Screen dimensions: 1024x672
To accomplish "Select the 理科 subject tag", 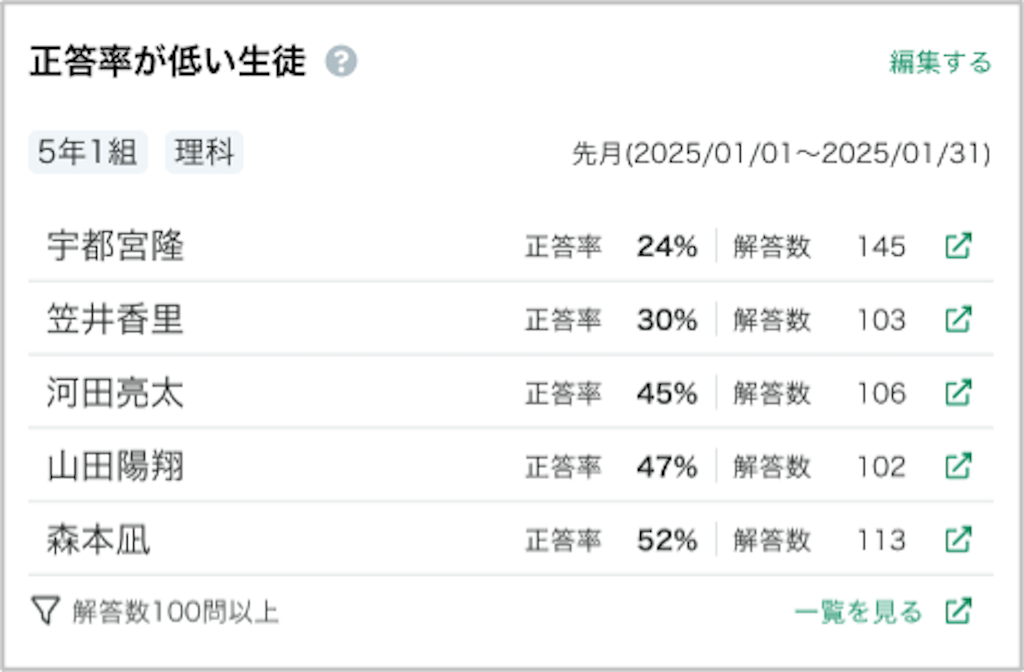I will (x=204, y=152).
